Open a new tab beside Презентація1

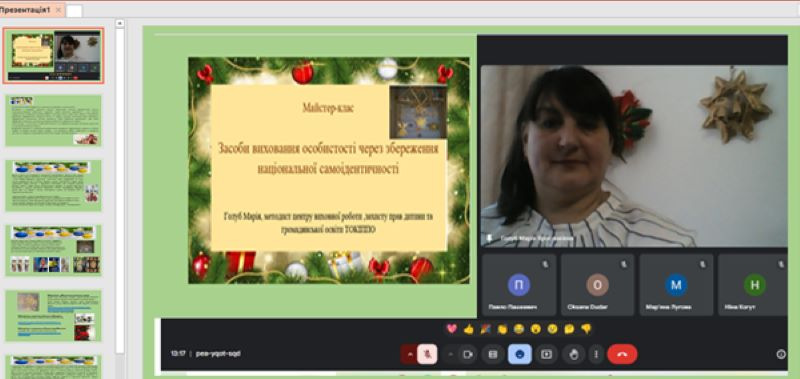(74, 11)
